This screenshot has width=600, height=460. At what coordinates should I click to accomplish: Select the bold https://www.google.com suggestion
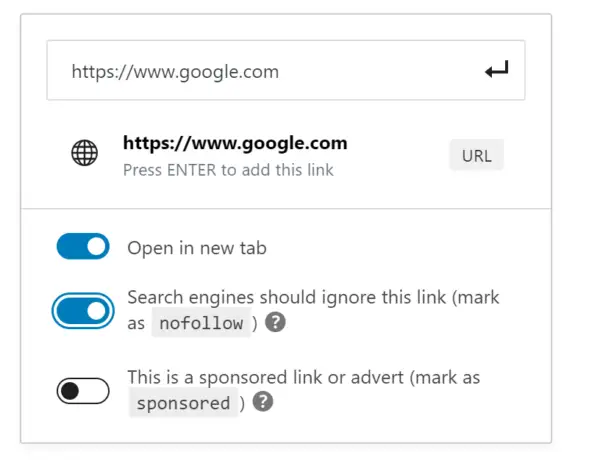click(x=235, y=144)
